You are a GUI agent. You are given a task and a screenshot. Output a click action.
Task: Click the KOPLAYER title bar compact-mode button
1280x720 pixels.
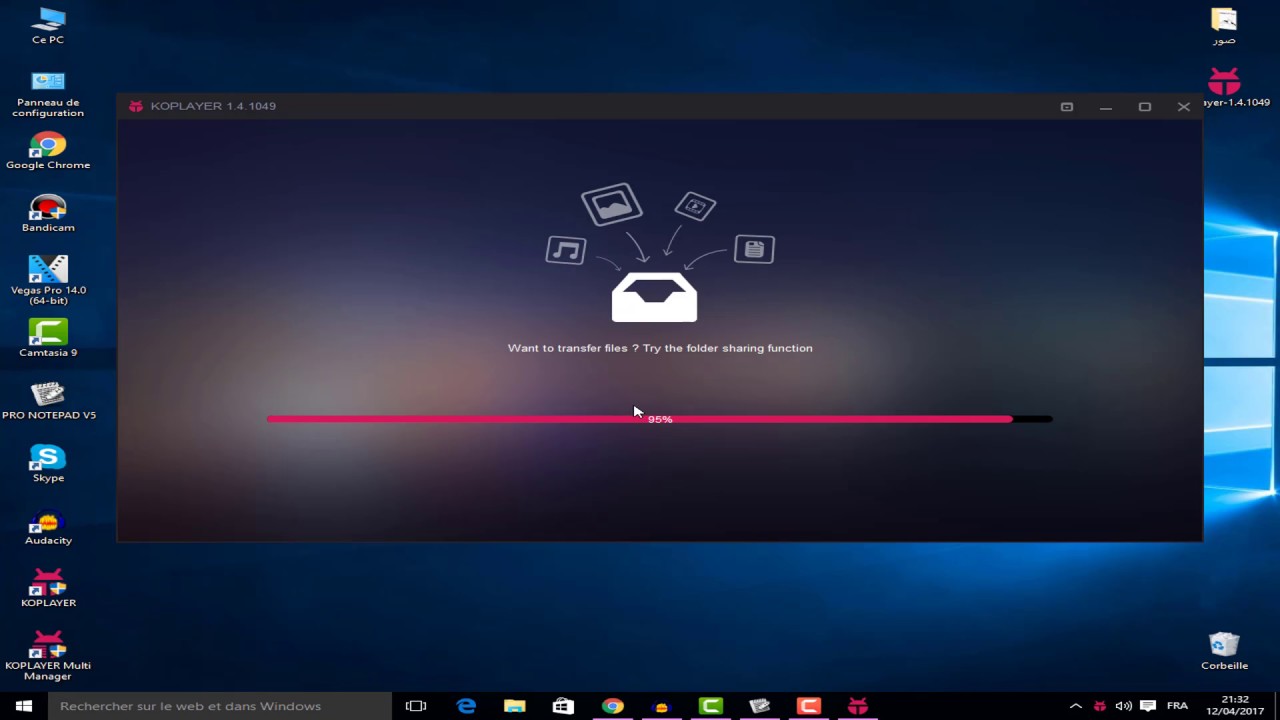1067,106
